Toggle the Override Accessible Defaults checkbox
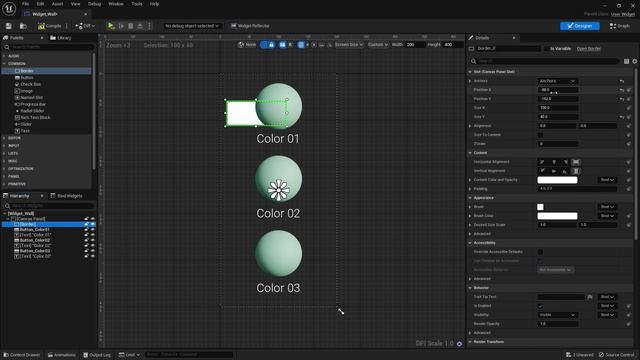Image resolution: width=640 pixels, height=360 pixels. [540, 252]
